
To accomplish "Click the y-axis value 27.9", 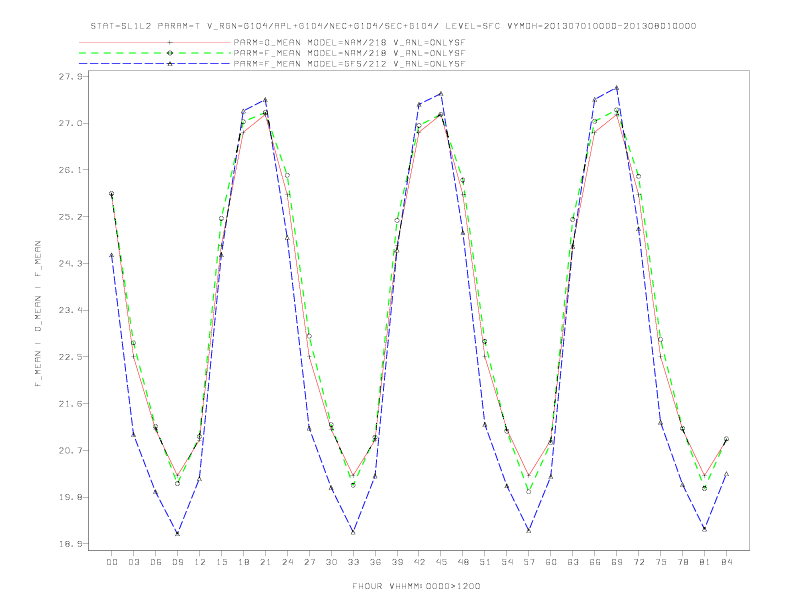I will pyautogui.click(x=70, y=77).
